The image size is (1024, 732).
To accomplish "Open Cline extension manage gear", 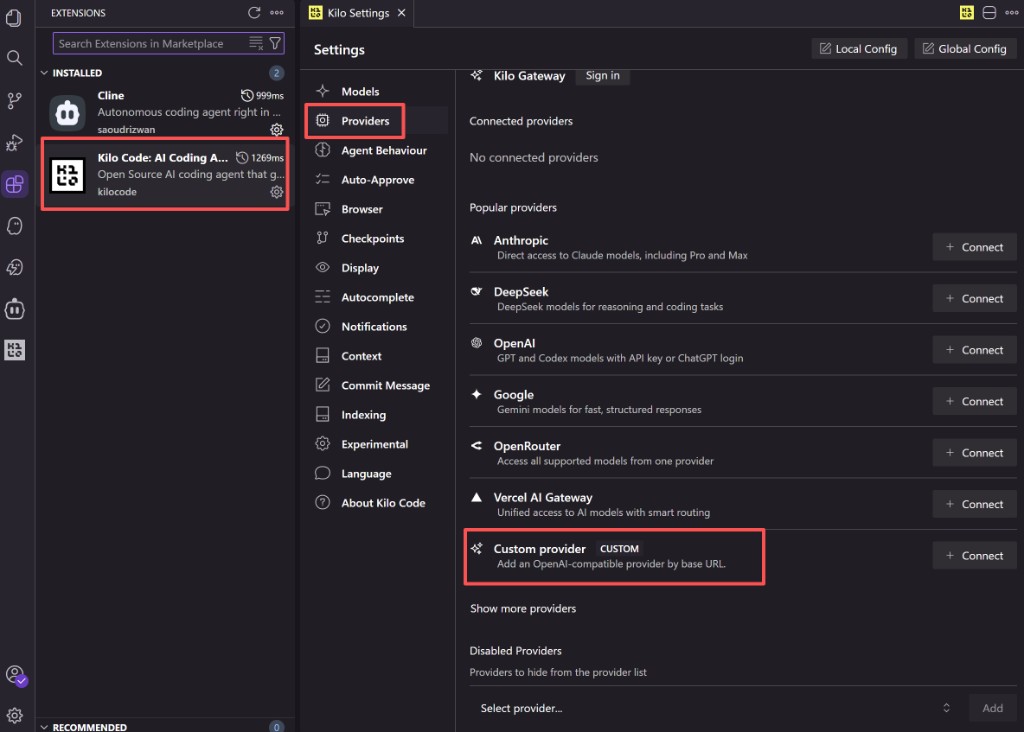I will point(277,129).
